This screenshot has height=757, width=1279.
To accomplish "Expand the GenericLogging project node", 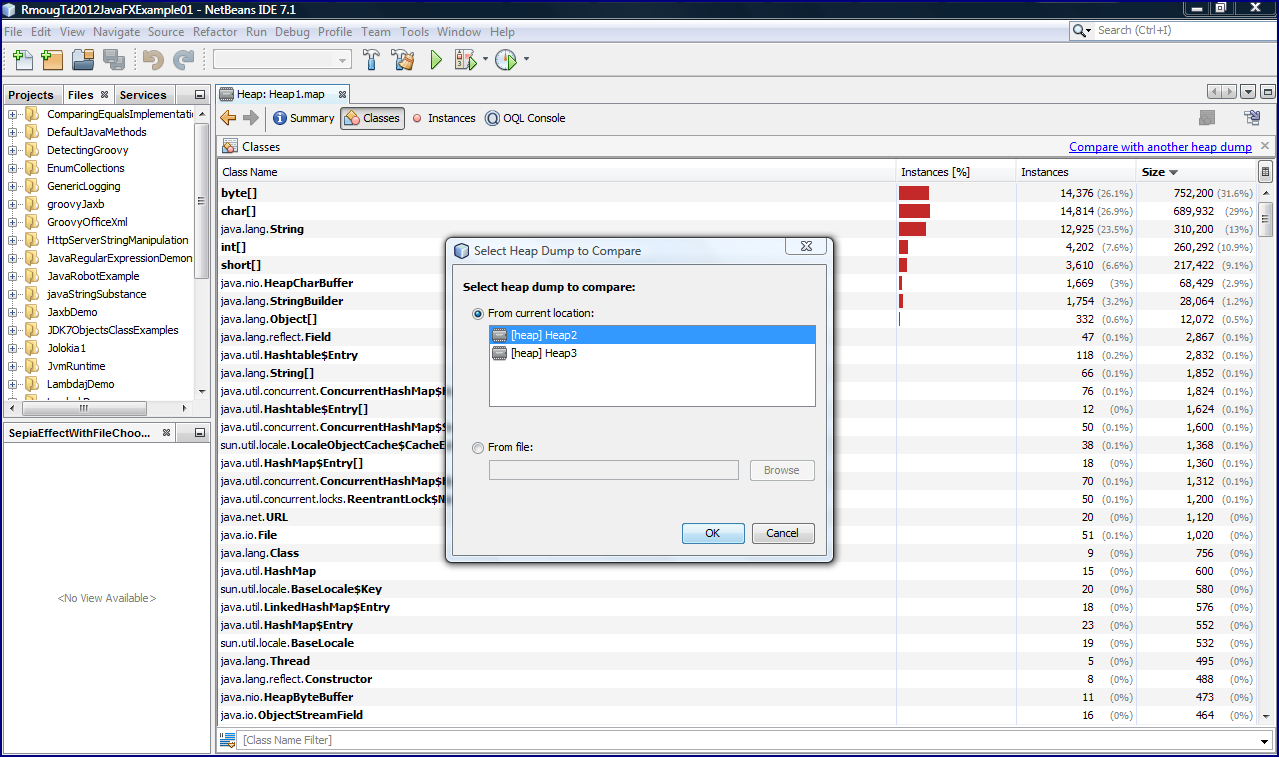I will click(x=13, y=186).
